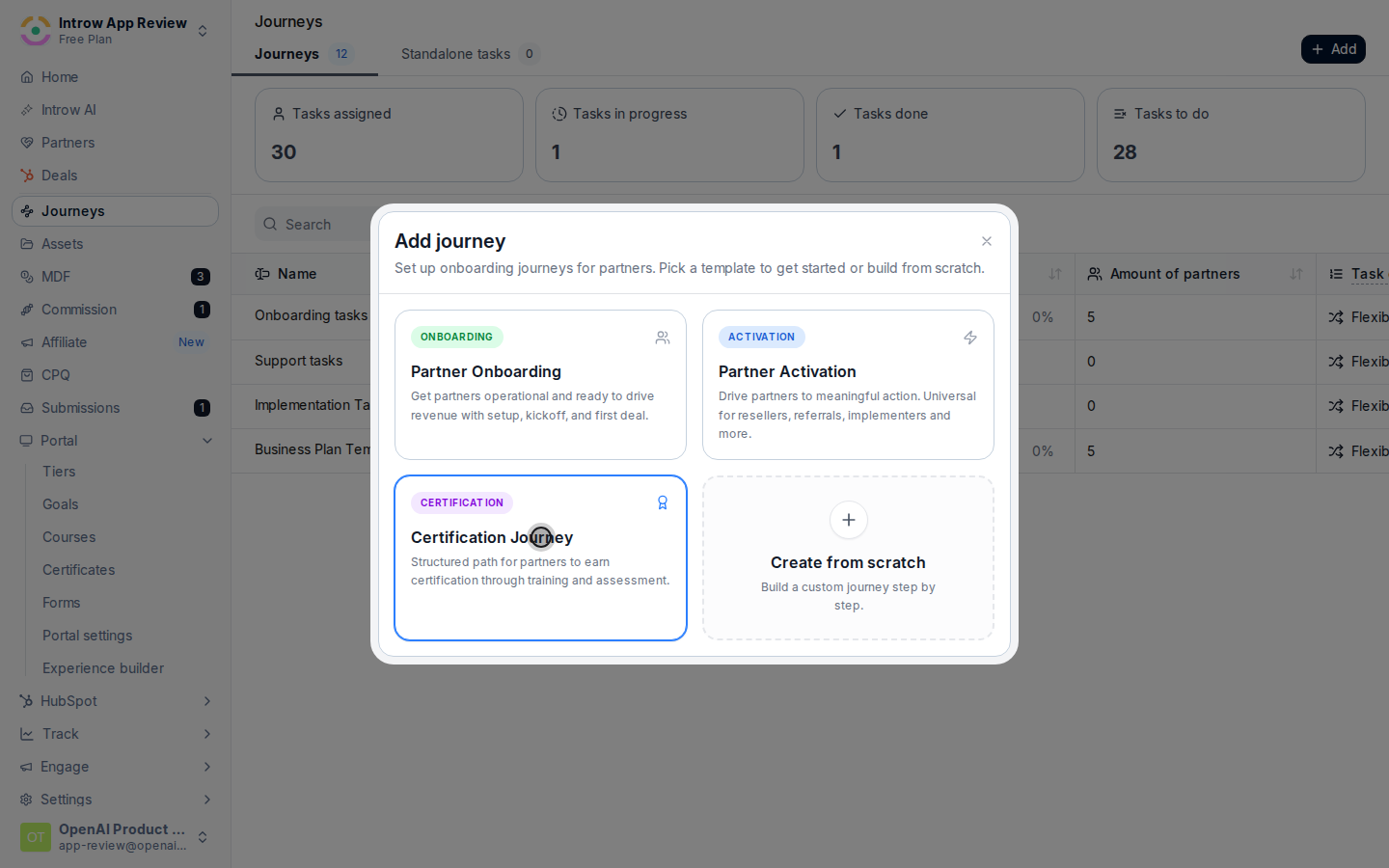Image resolution: width=1389 pixels, height=868 pixels.
Task: Click the Tasks assigned stat card
Action: [x=389, y=135]
